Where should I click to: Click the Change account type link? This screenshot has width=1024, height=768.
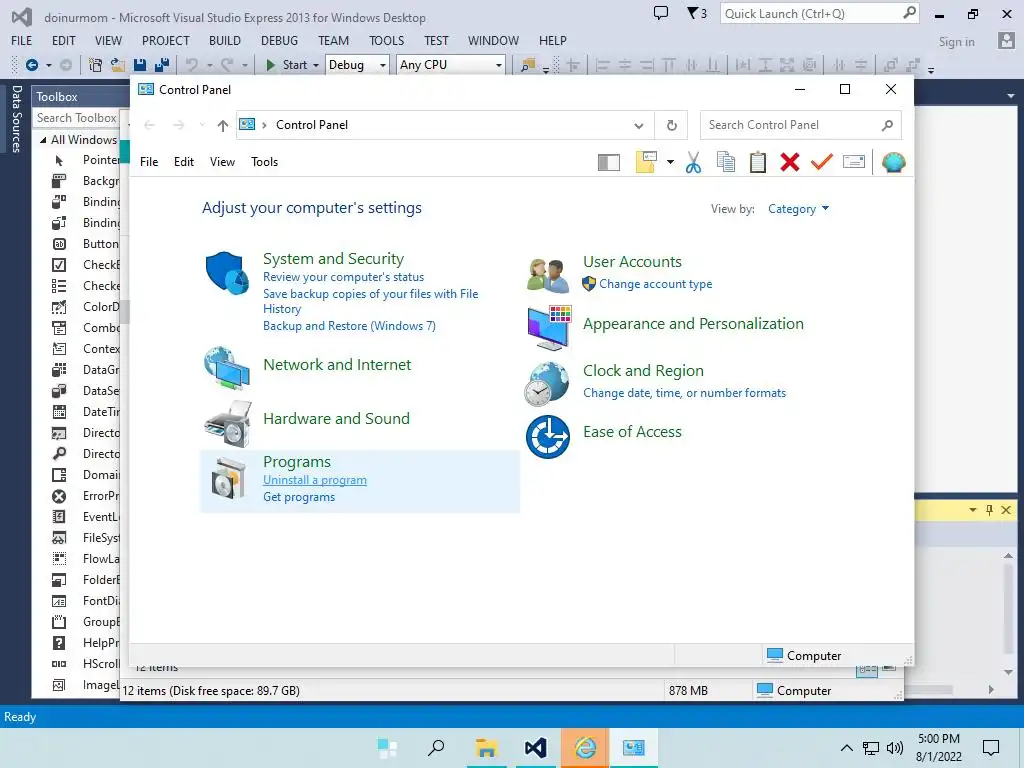(x=656, y=284)
